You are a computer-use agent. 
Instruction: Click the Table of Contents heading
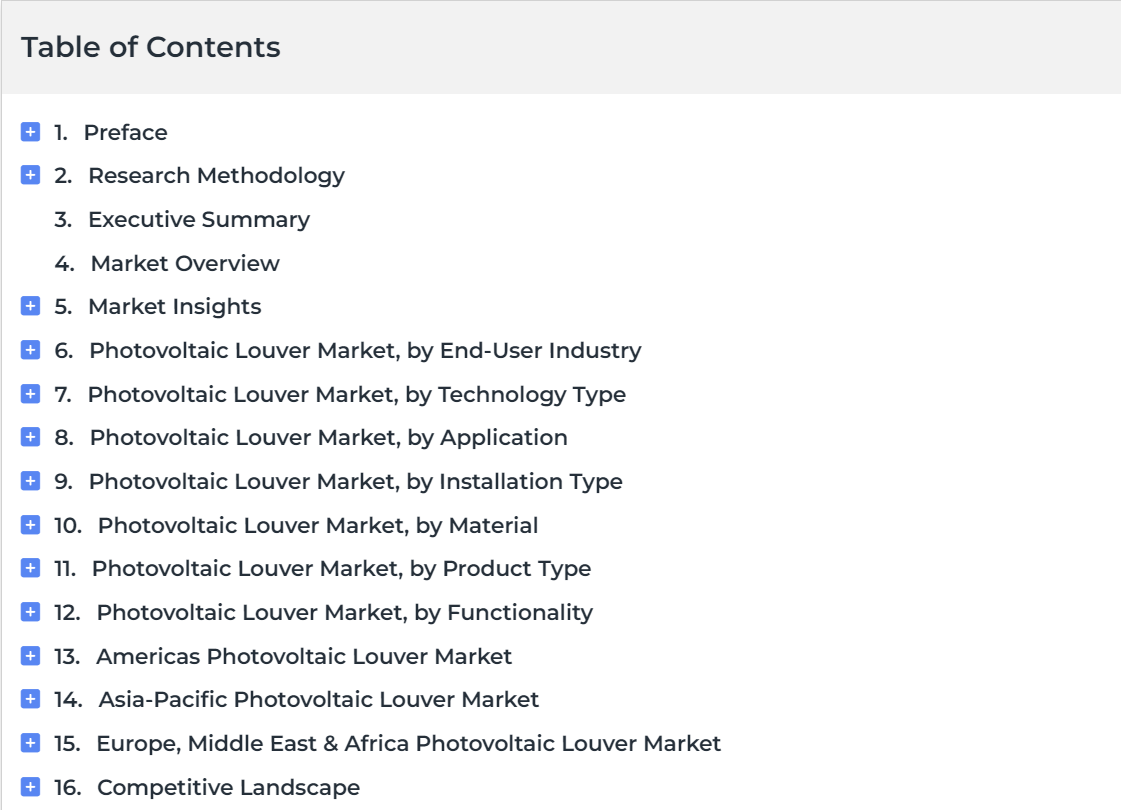pos(151,47)
